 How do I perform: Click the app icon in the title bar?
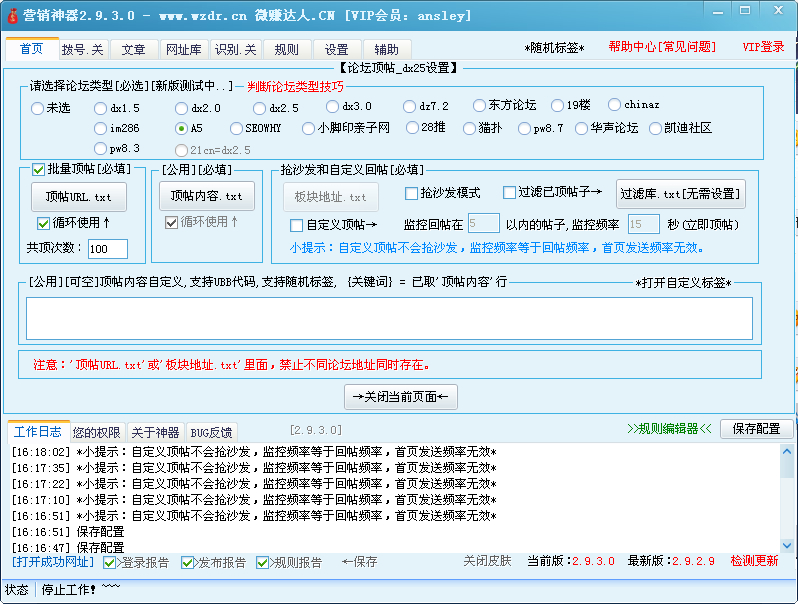13,15
